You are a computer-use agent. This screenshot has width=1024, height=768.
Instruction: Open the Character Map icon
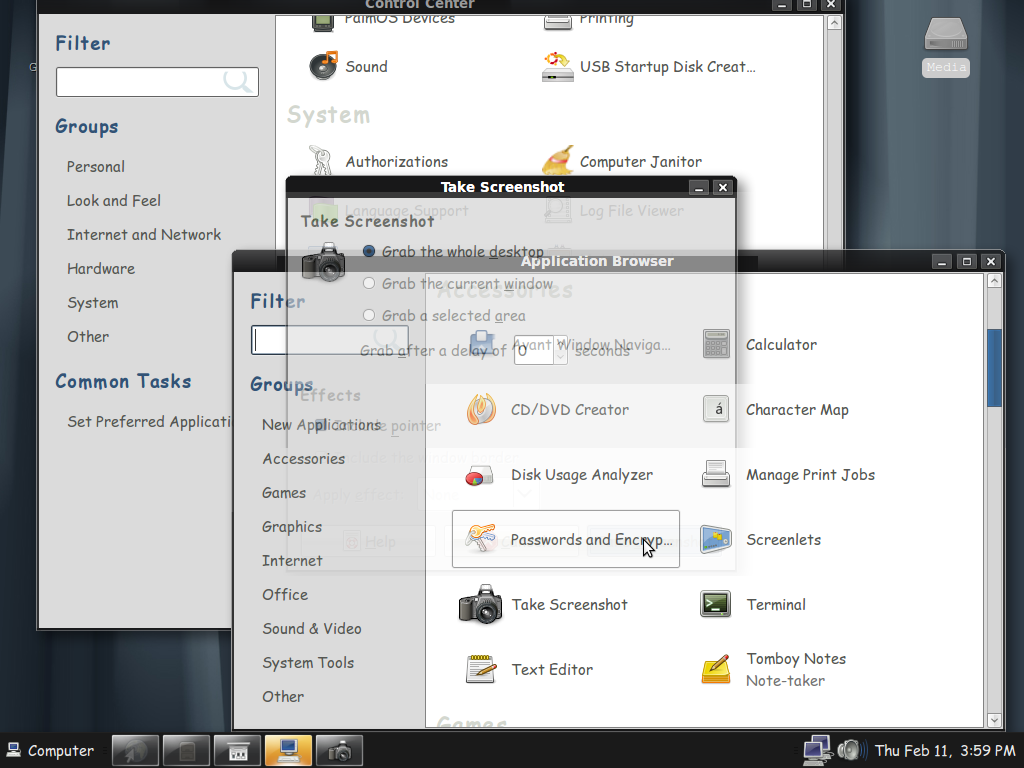(x=716, y=409)
